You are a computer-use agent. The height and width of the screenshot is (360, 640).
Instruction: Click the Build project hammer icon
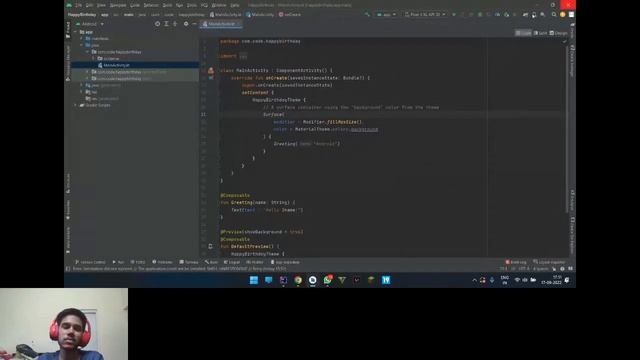click(x=367, y=14)
